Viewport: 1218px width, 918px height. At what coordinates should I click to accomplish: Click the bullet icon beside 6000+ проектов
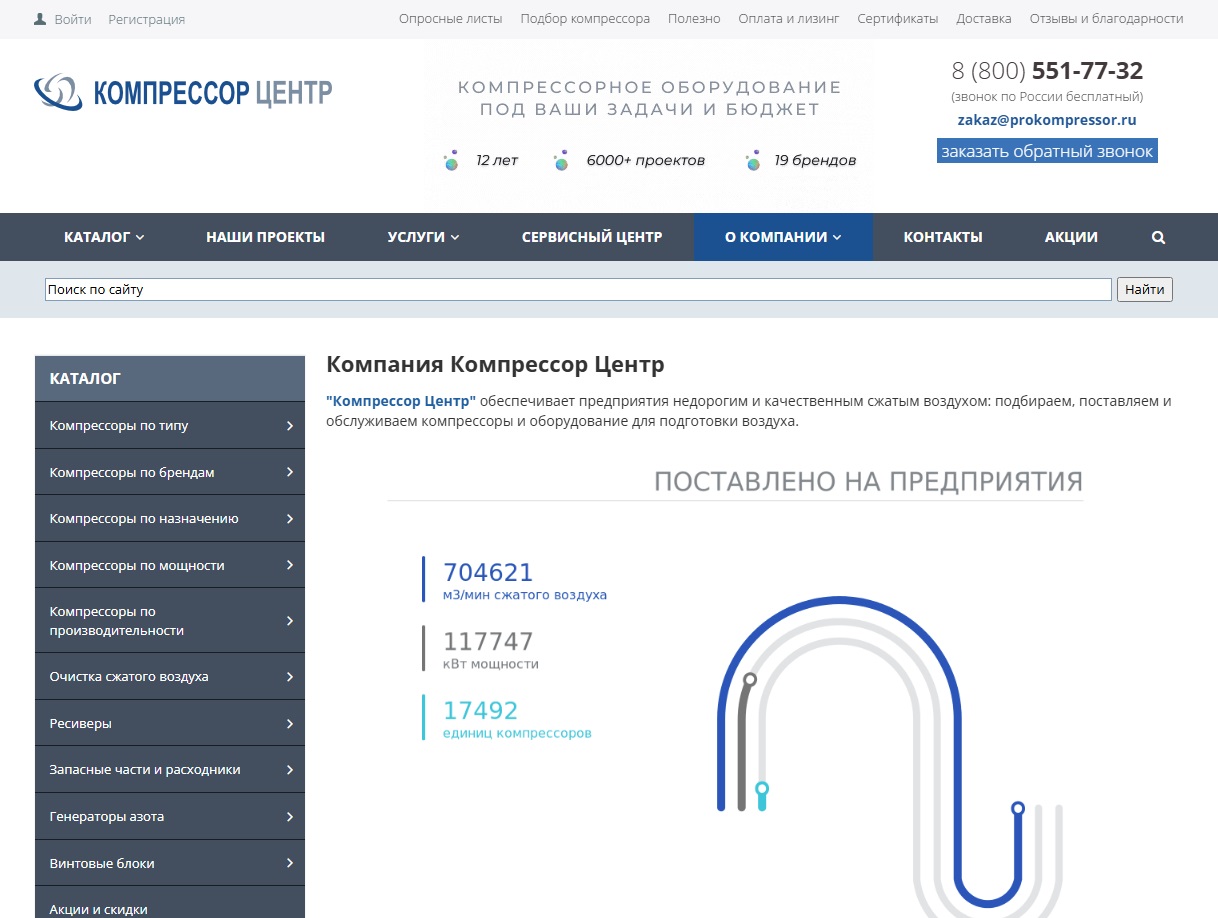tap(561, 160)
